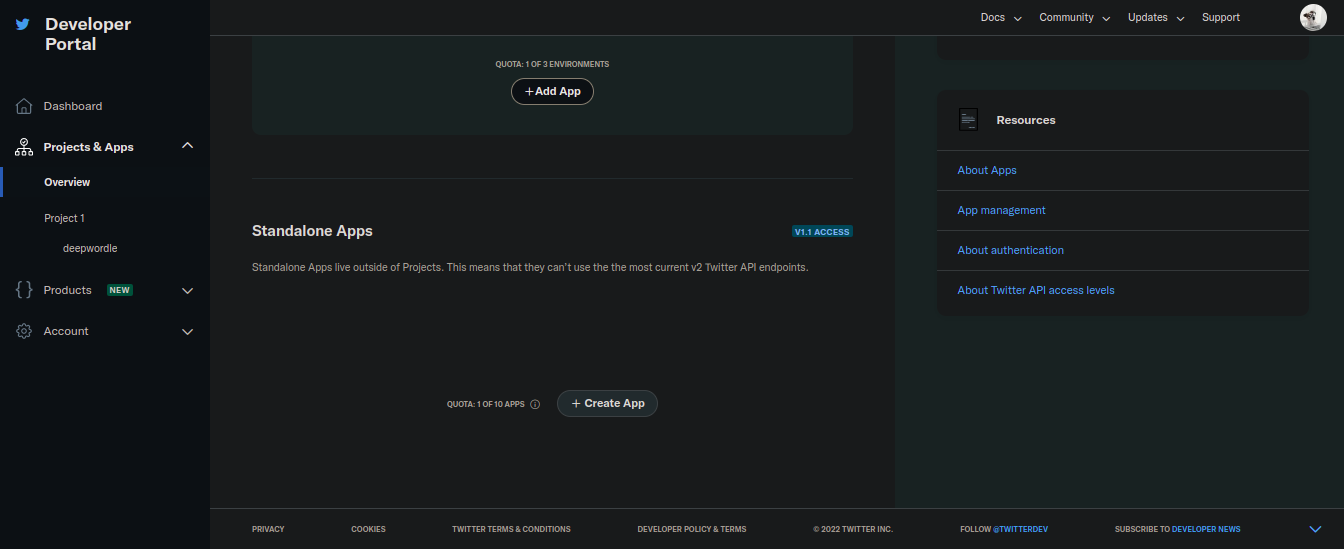The image size is (1344, 549).
Task: Click the Dashboard house icon
Action: 24,106
